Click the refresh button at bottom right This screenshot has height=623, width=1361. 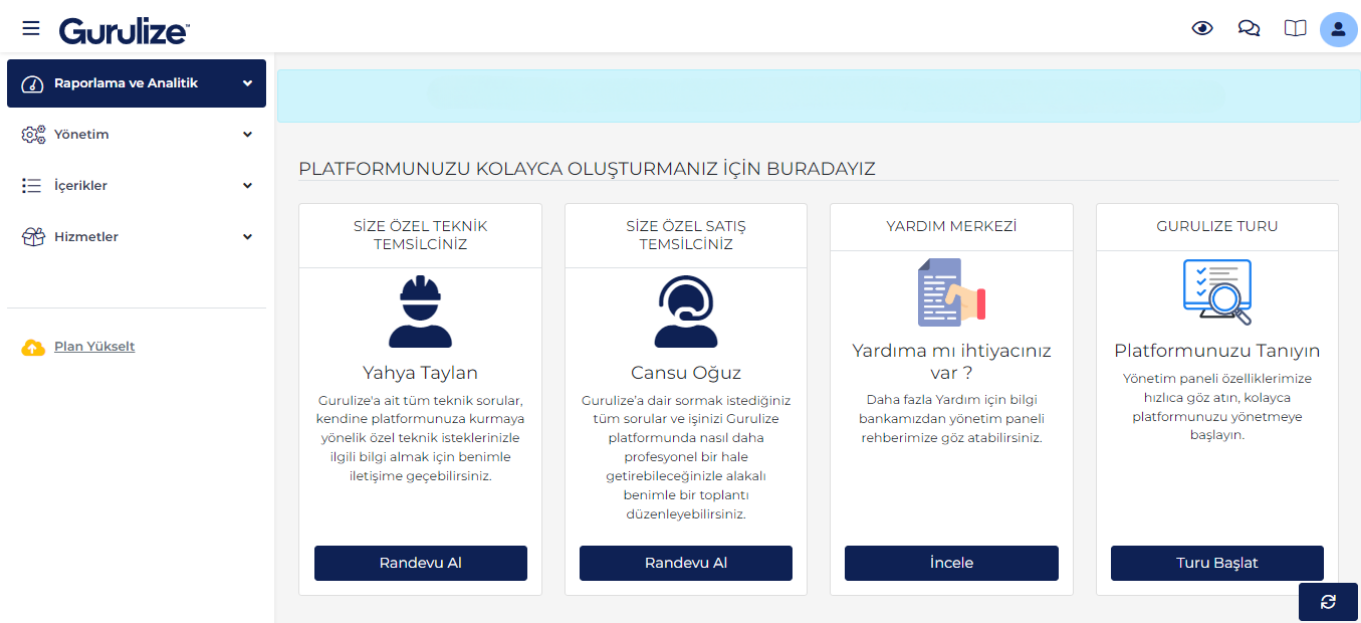point(1328,602)
